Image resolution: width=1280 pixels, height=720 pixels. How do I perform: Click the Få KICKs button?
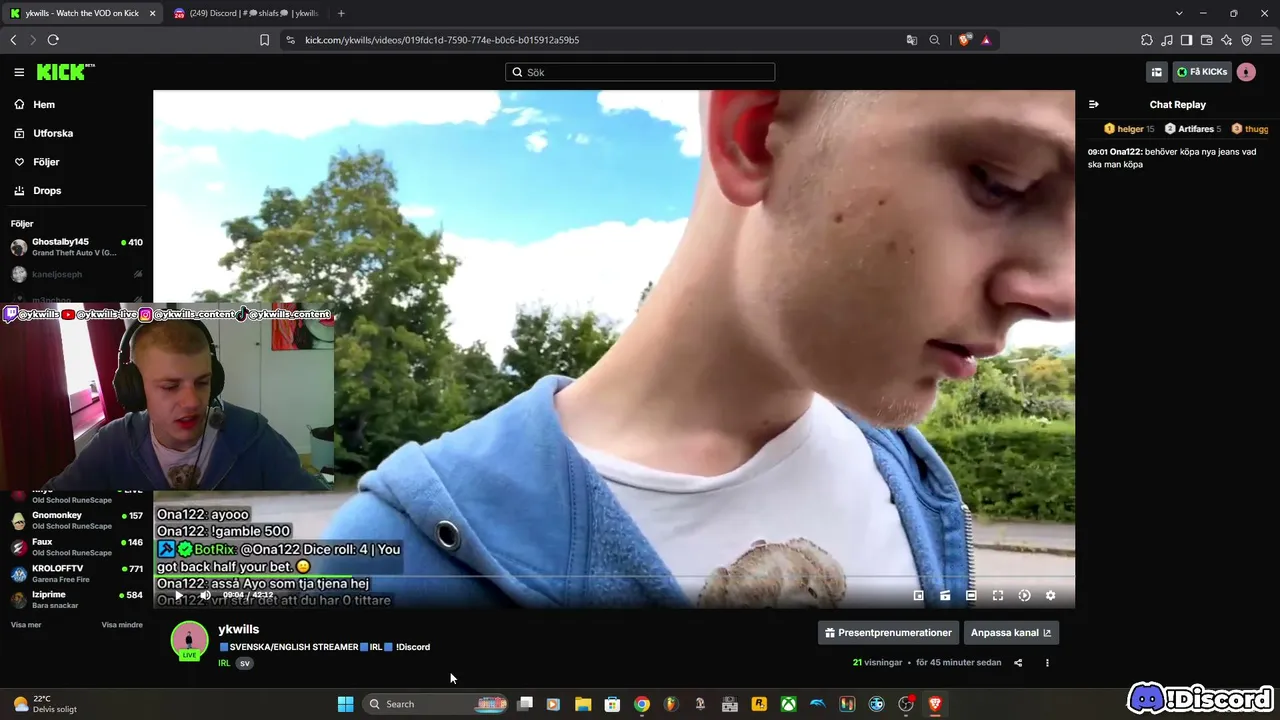point(1201,72)
